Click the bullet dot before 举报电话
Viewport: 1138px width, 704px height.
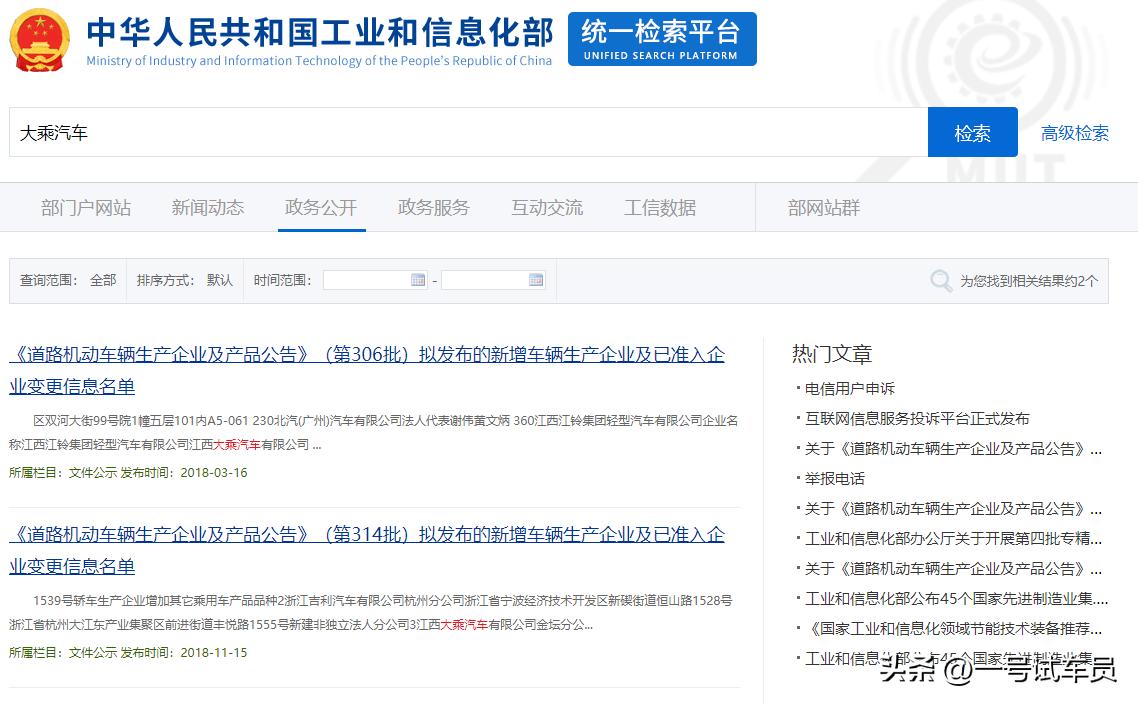798,479
